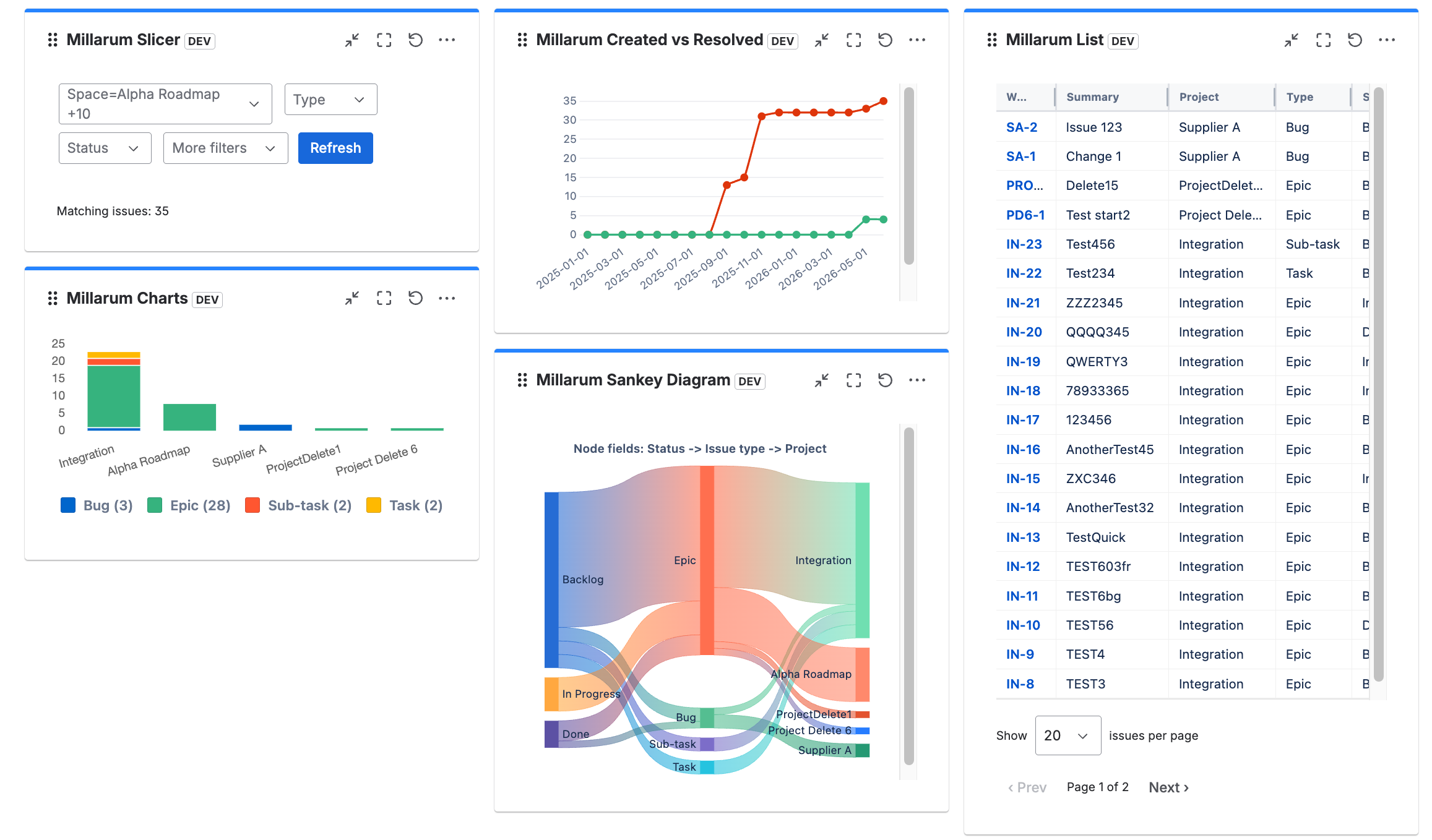
Task: Grab the Millarum Slicer drag handle
Action: (x=53, y=40)
